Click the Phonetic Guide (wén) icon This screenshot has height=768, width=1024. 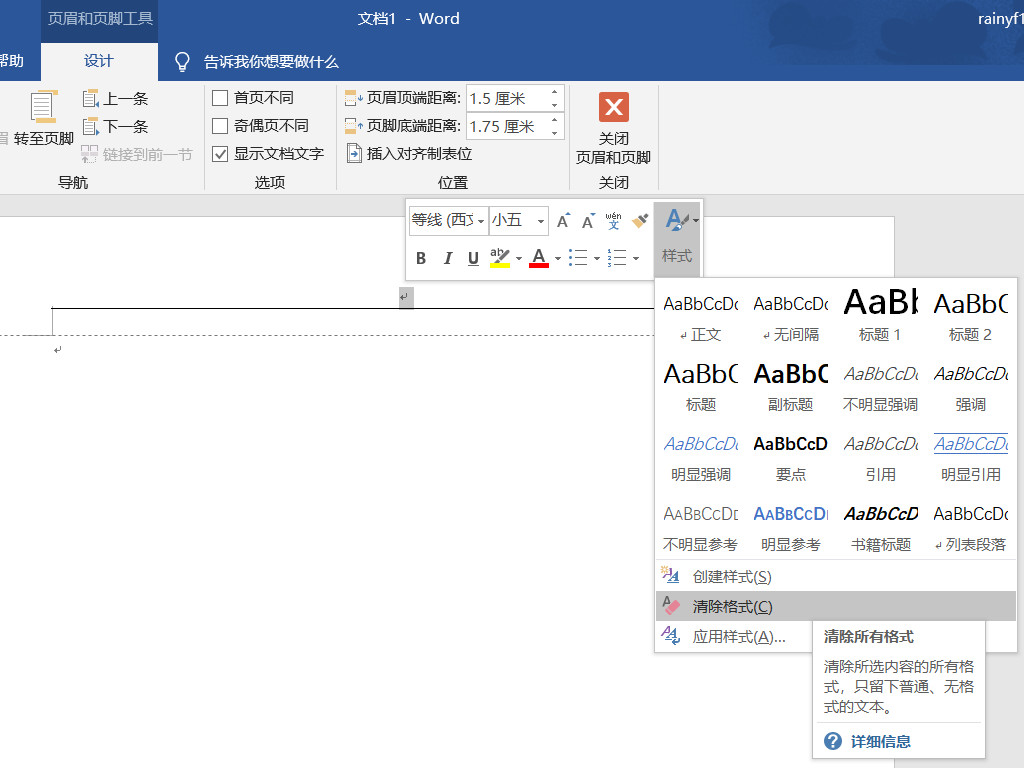click(613, 221)
